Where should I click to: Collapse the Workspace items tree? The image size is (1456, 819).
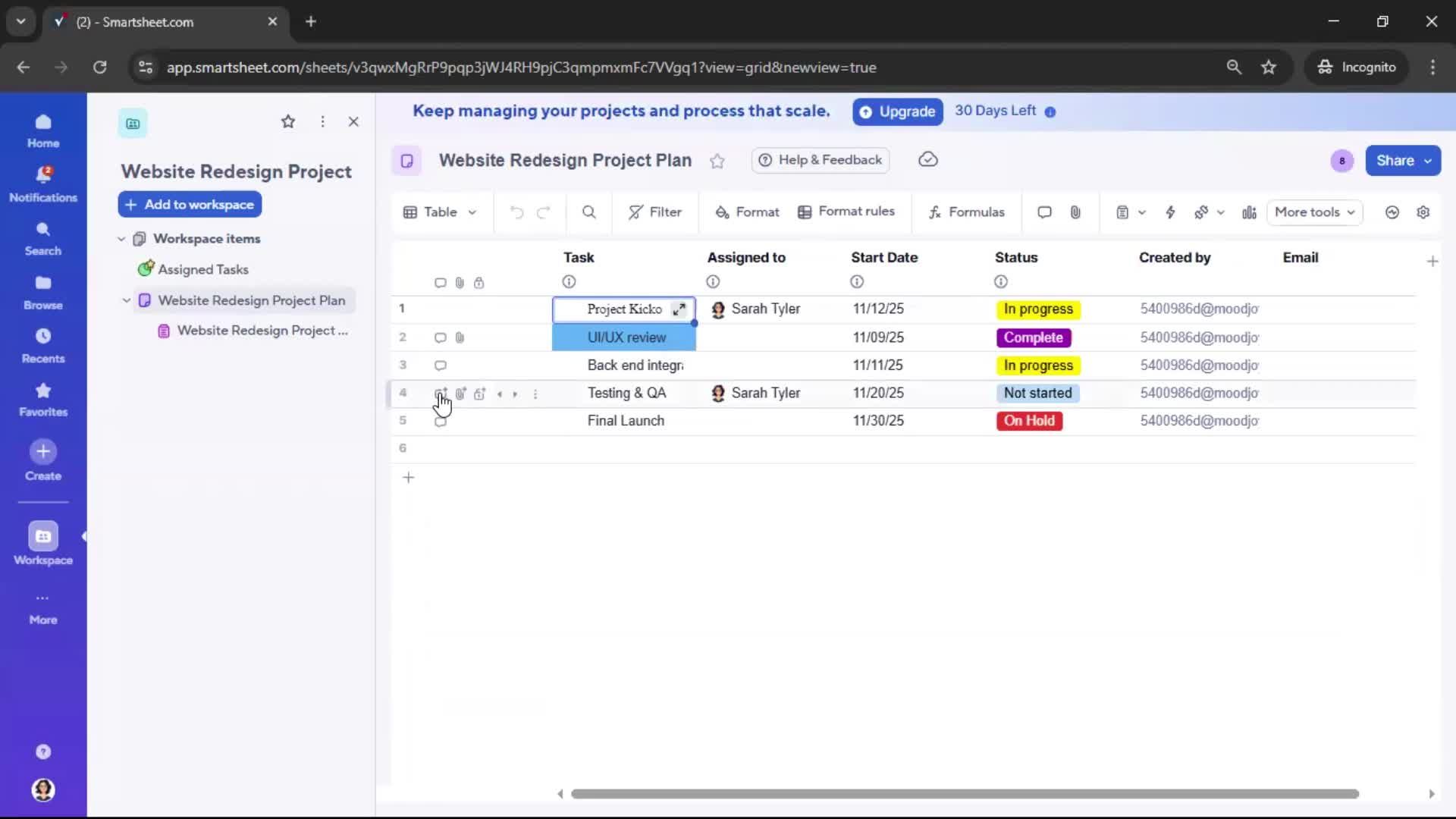(121, 238)
